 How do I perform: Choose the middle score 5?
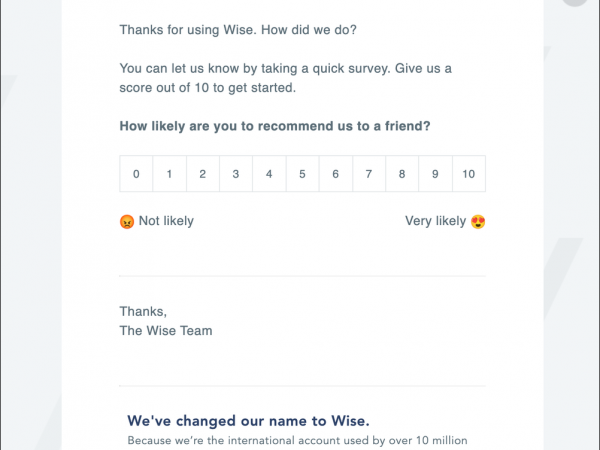pos(302,174)
